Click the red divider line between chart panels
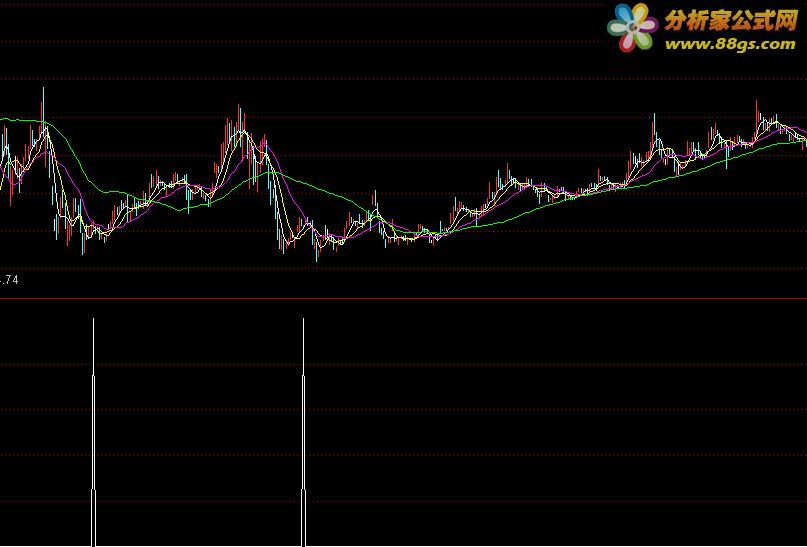This screenshot has height=547, width=807. coord(404,298)
